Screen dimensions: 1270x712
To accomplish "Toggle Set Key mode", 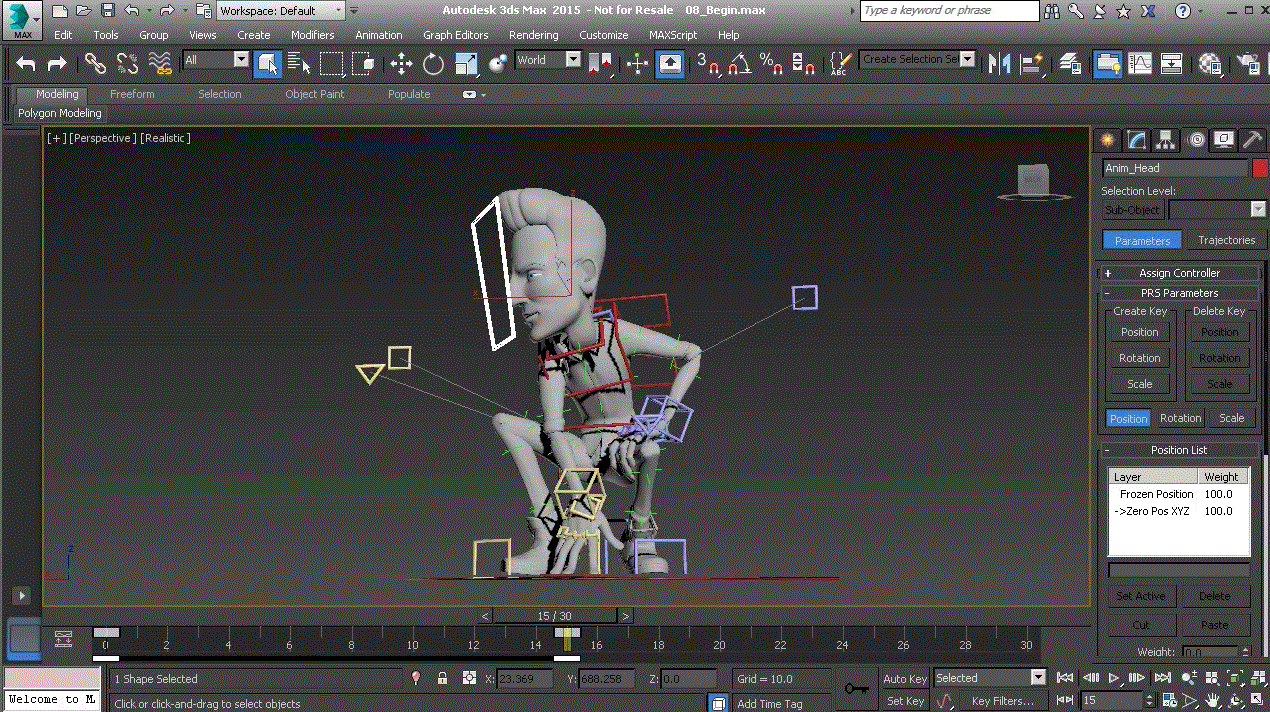I will 905,701.
